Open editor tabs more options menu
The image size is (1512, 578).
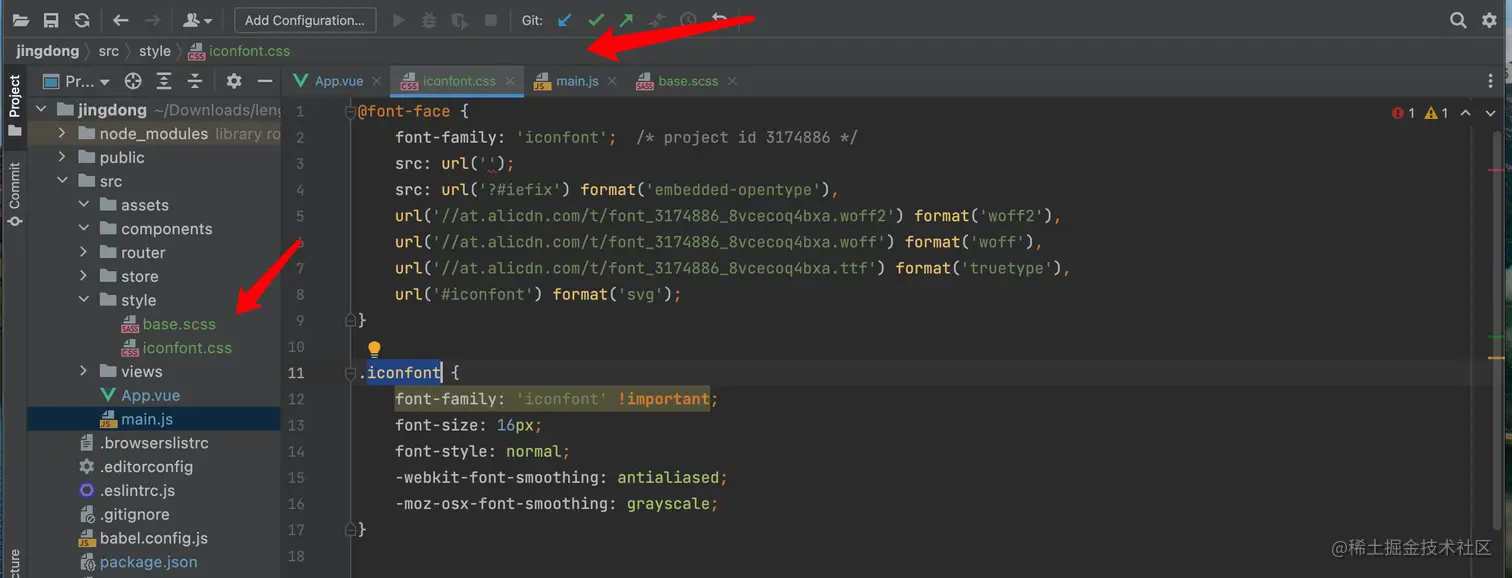(x=1491, y=81)
